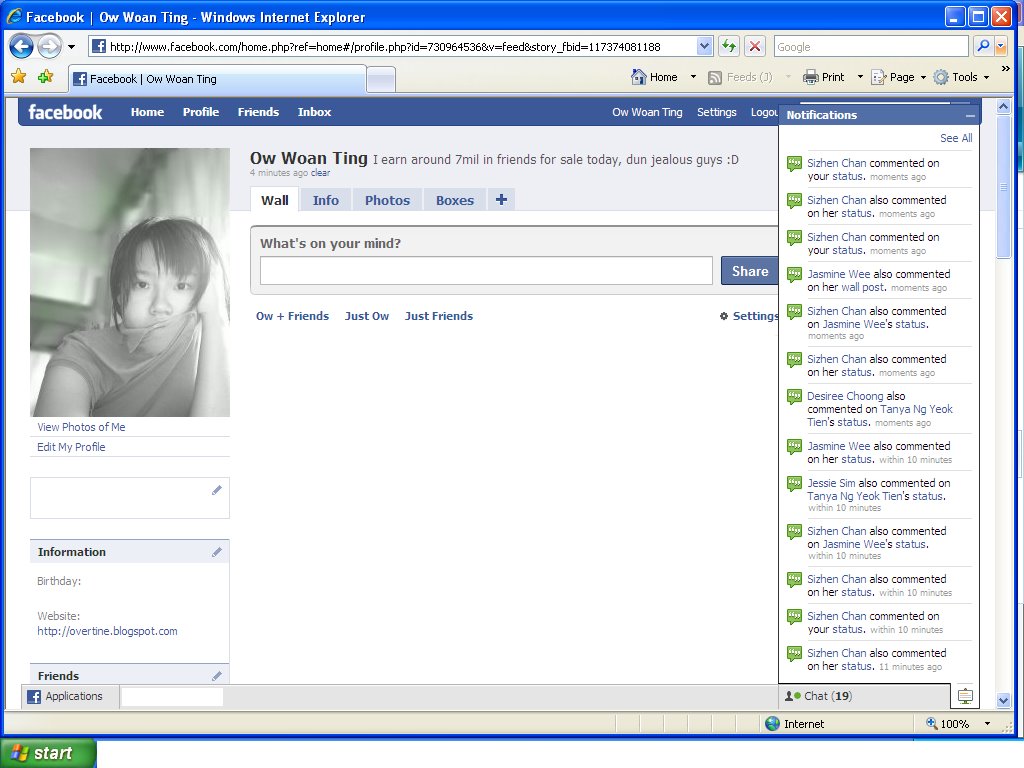The width and height of the screenshot is (1024, 768).
Task: Click the Google search box
Action: pos(871,46)
